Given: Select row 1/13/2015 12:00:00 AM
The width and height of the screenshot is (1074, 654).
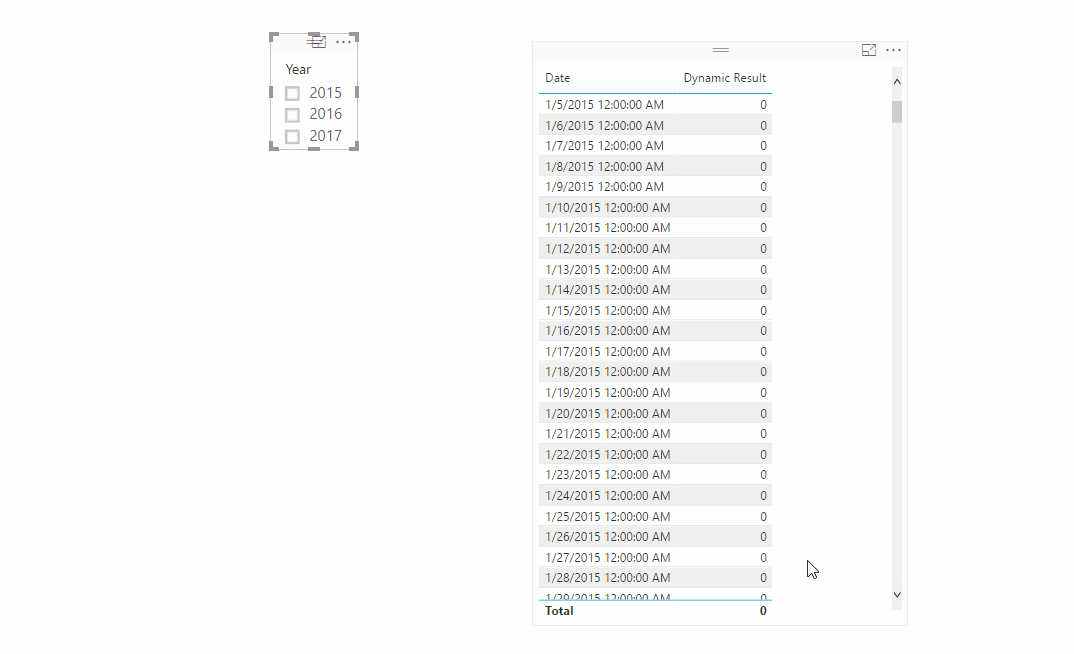Looking at the screenshot, I should 655,269.
